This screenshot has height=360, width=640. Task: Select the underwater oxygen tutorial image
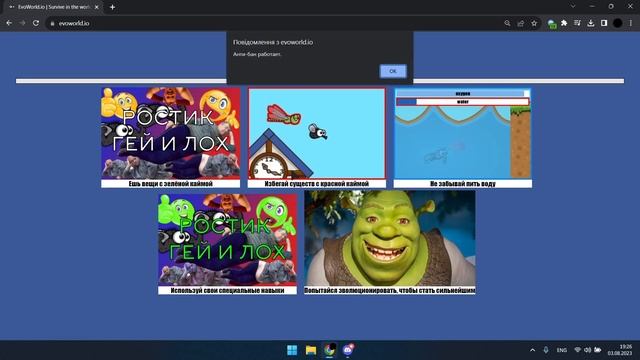(463, 133)
